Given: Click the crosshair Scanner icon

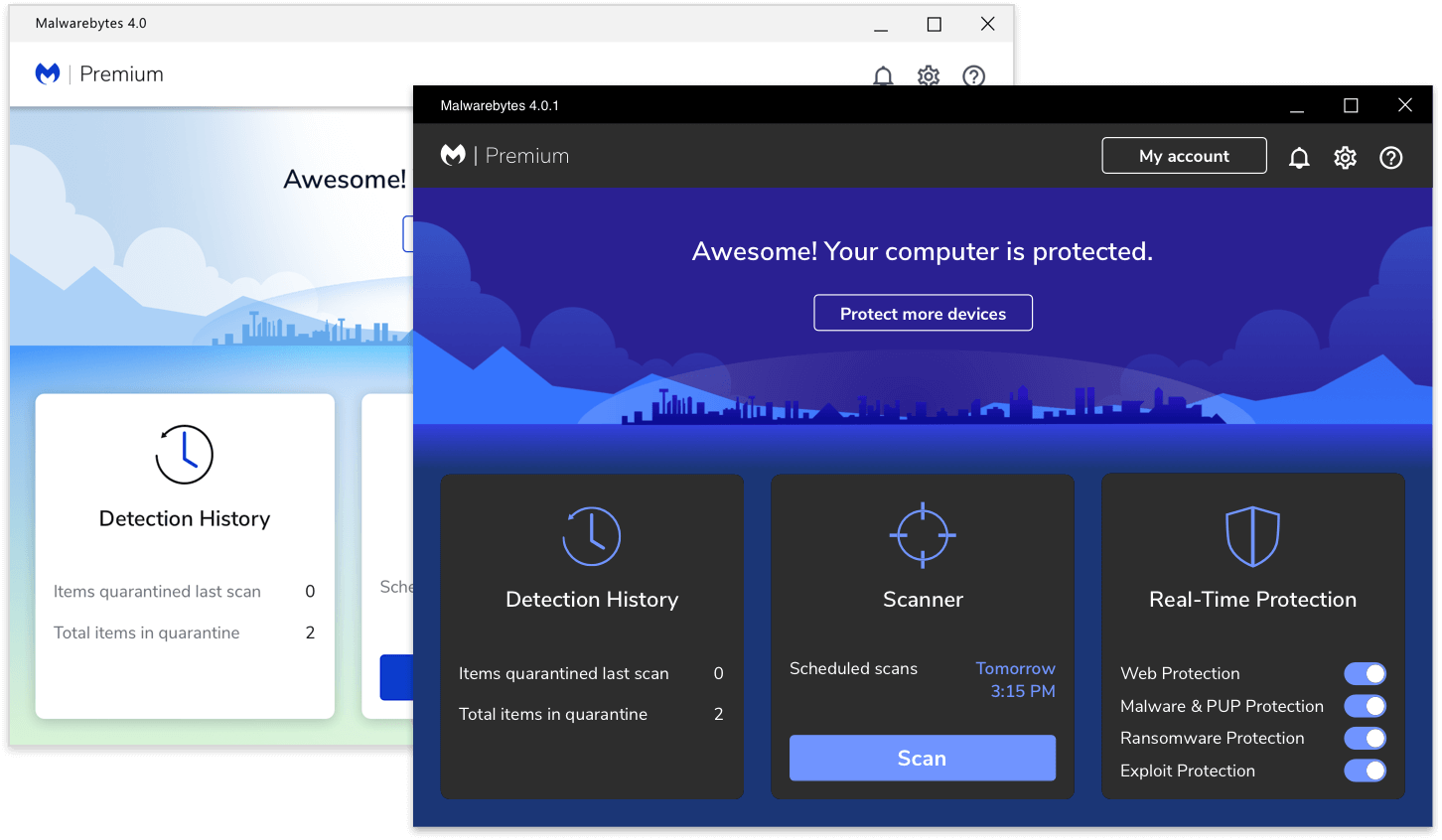Looking at the screenshot, I should [923, 535].
